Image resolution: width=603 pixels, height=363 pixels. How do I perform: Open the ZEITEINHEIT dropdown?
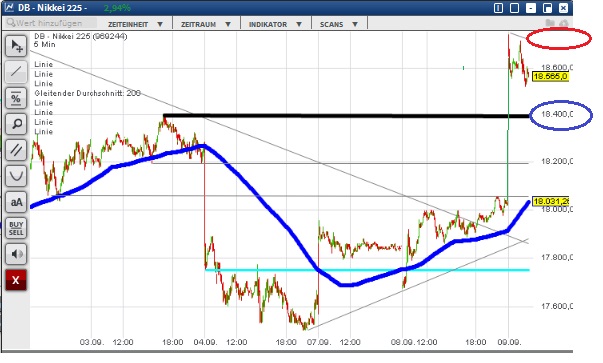pyautogui.click(x=135, y=24)
